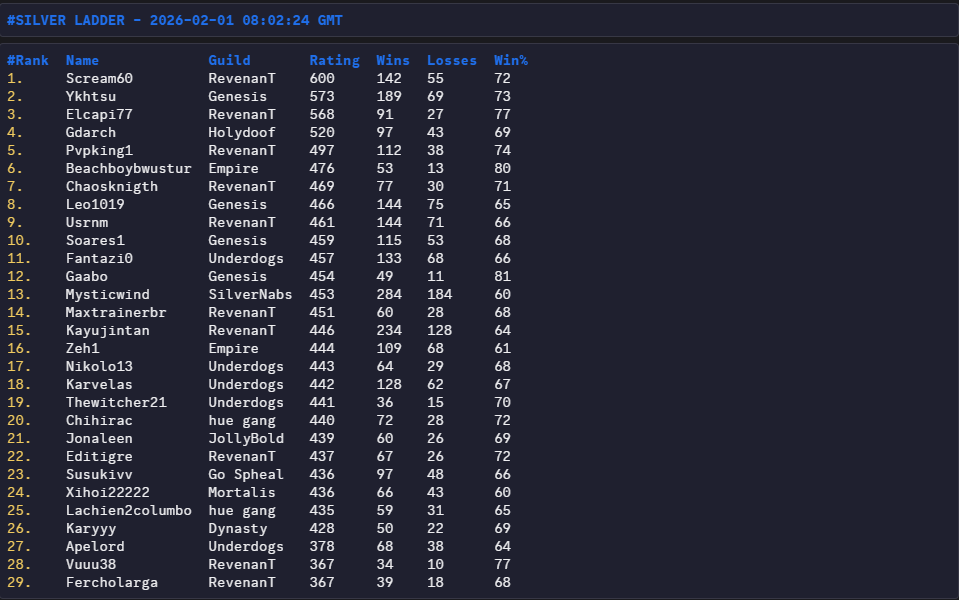Open player Scream60's name
Image resolution: width=959 pixels, height=600 pixels.
point(99,78)
